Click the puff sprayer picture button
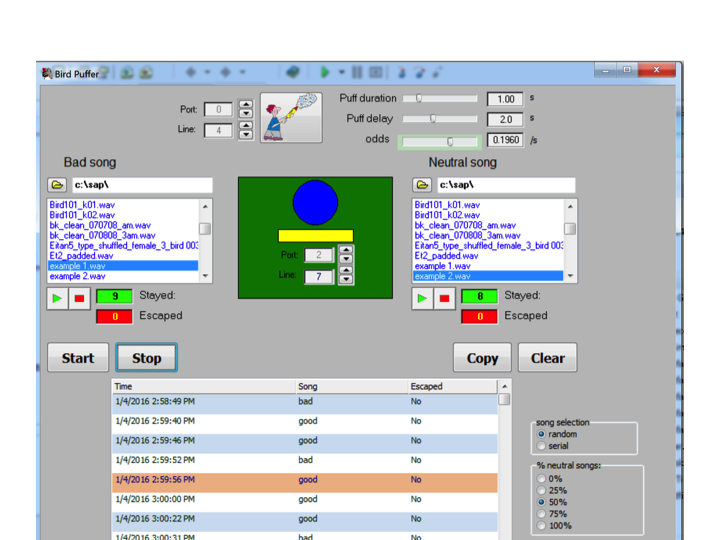 click(x=291, y=117)
